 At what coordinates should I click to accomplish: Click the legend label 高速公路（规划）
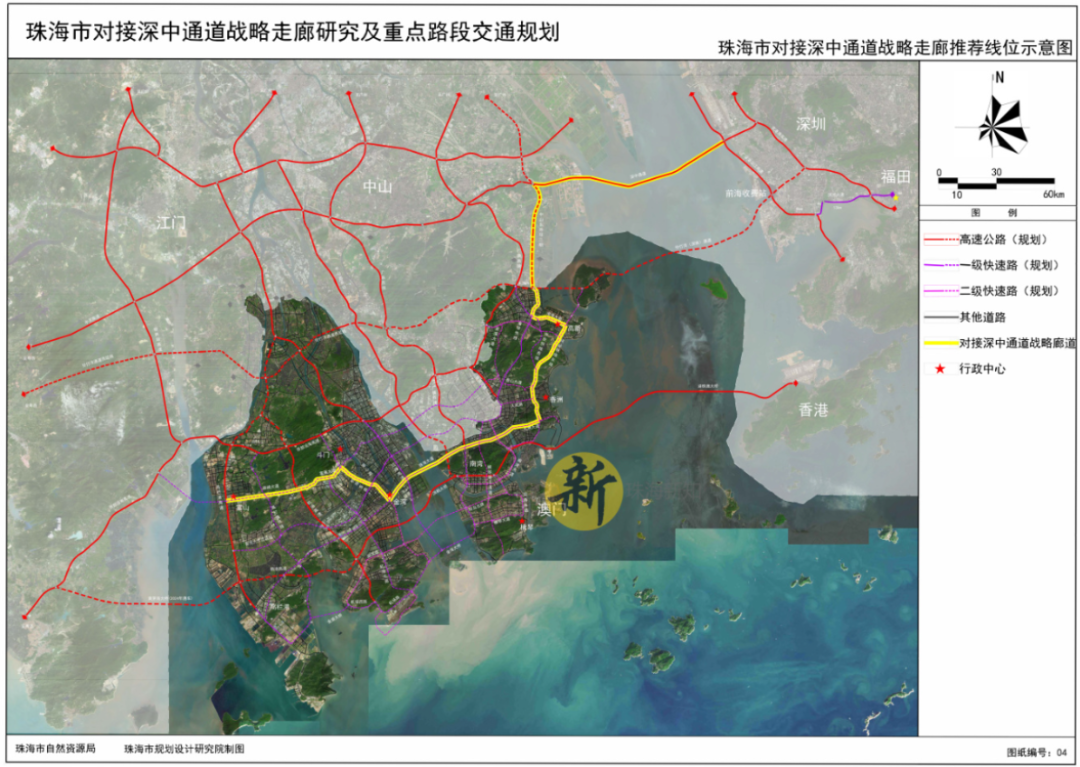(1004, 240)
